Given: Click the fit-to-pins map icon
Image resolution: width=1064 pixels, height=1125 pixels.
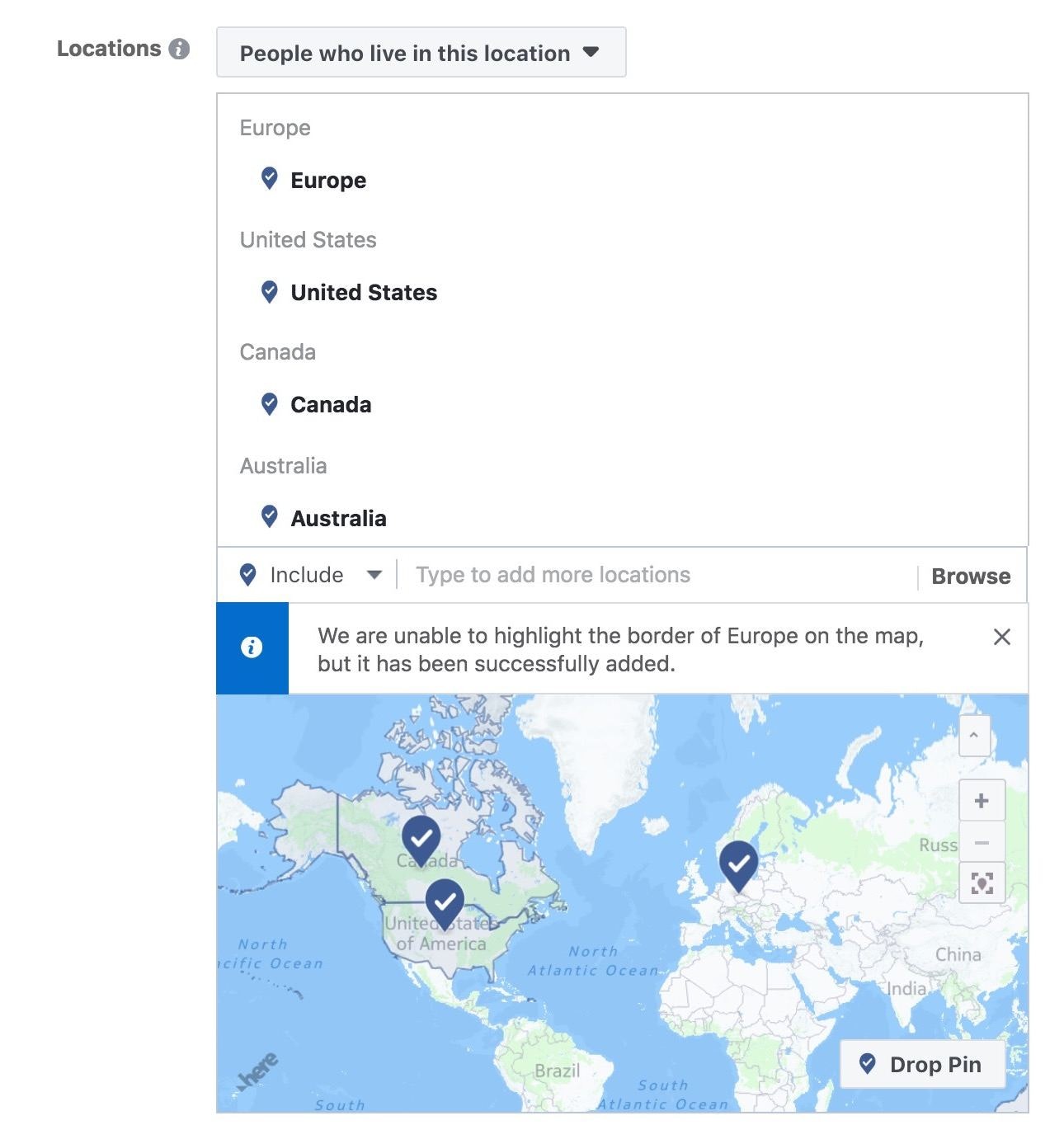Looking at the screenshot, I should (x=982, y=883).
